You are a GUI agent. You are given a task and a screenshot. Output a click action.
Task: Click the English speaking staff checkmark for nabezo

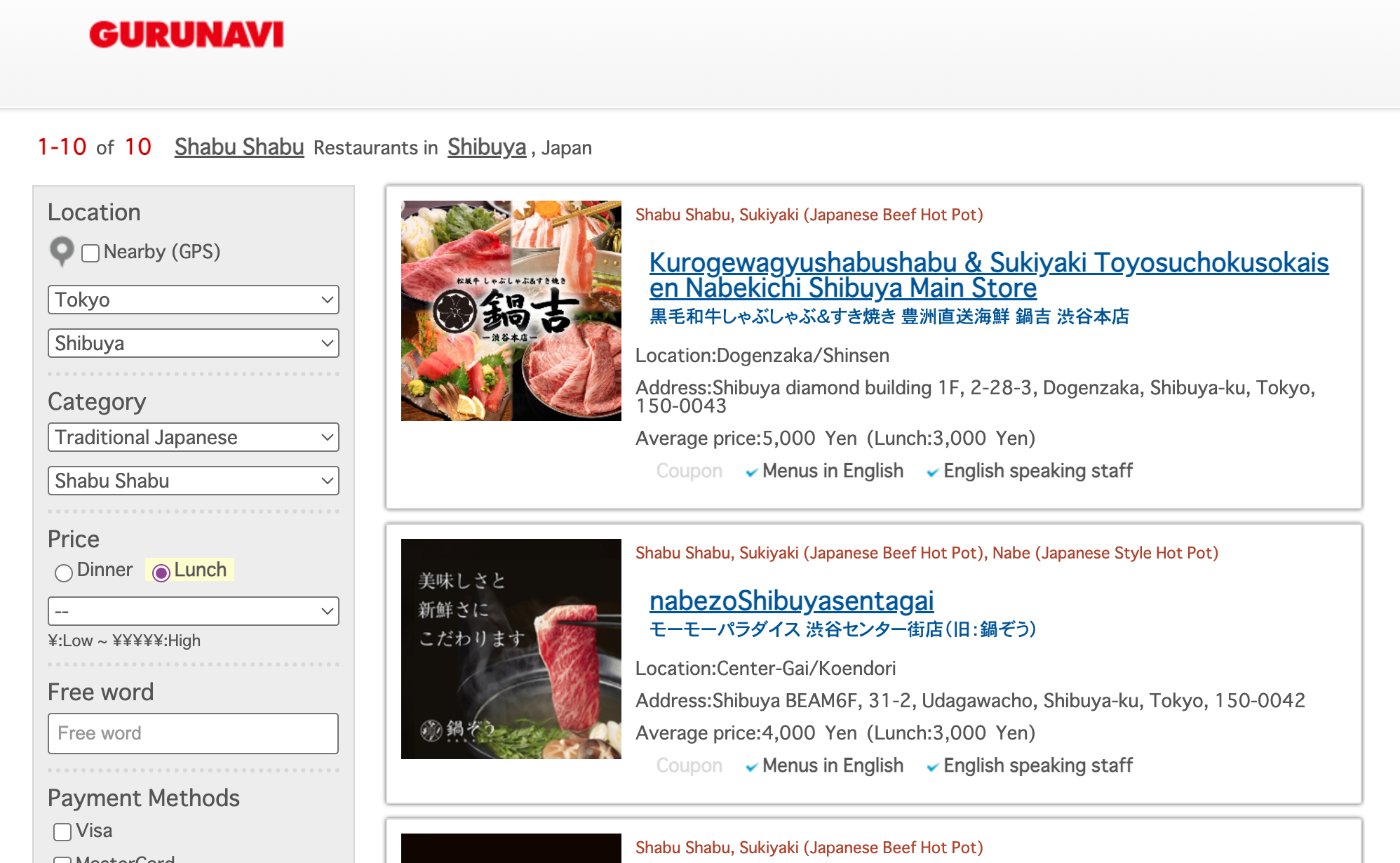[933, 767]
